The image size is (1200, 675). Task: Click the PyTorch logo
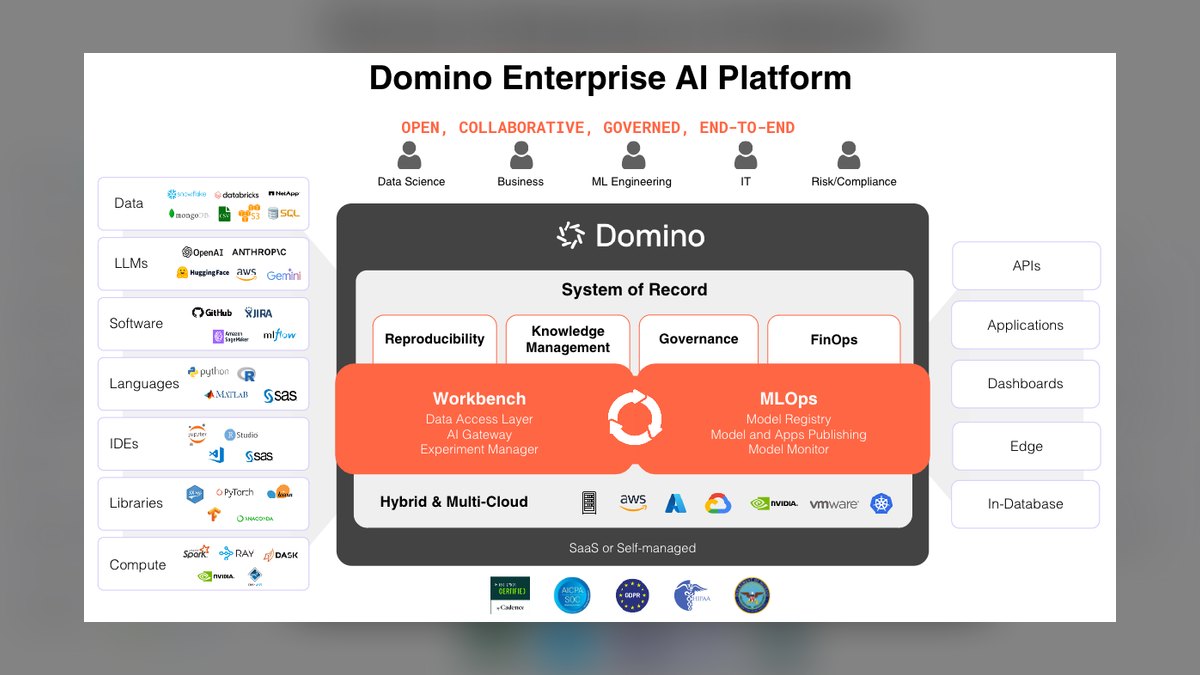pyautogui.click(x=235, y=493)
